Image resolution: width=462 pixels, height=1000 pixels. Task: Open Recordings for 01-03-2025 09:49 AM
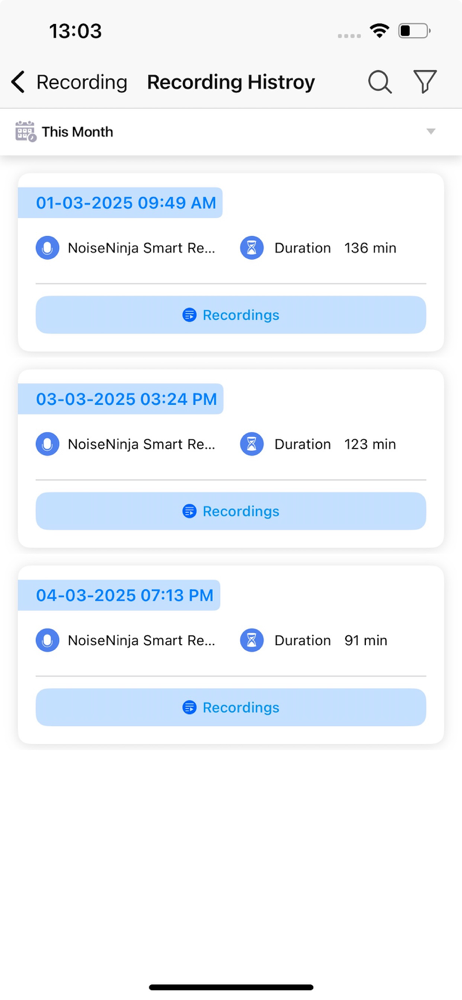pyautogui.click(x=231, y=315)
